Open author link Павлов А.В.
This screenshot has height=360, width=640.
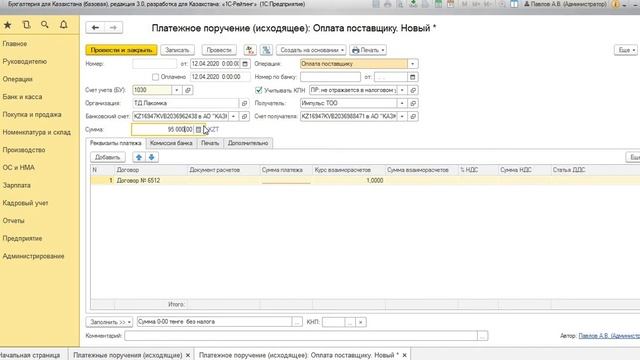coord(609,336)
